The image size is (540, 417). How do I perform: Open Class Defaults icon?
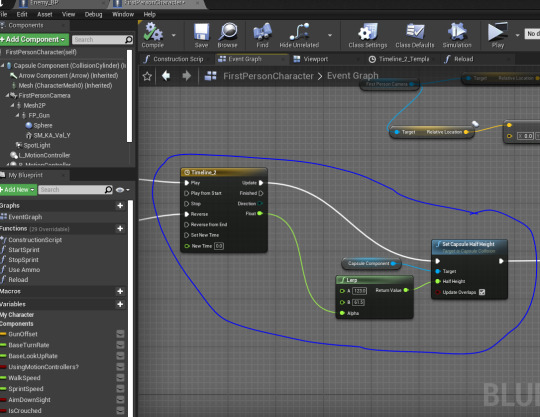[415, 32]
